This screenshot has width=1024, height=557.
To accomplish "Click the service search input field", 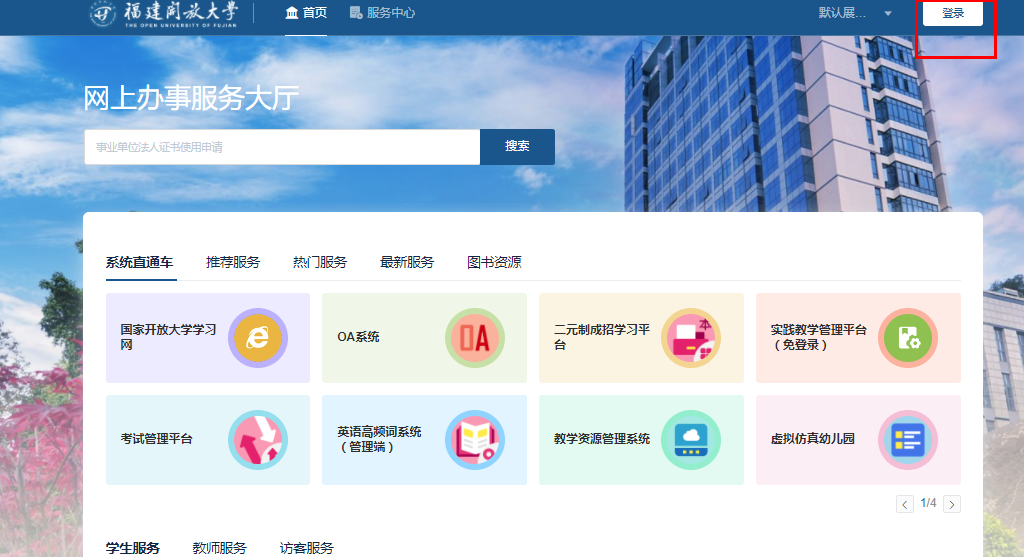I will (282, 147).
